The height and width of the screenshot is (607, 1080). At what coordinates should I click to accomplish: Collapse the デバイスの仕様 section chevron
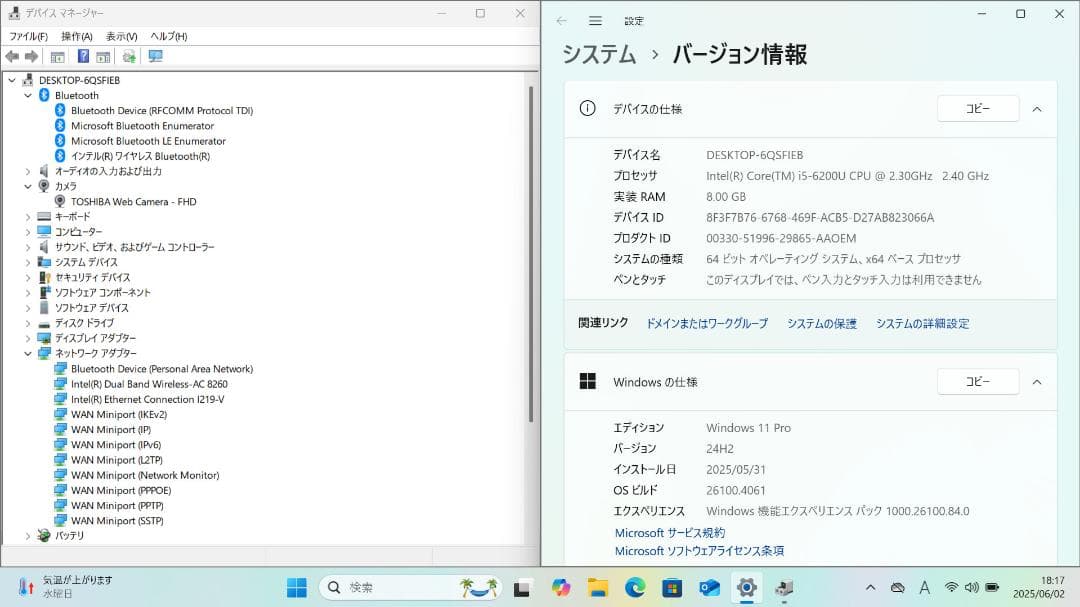1035,108
